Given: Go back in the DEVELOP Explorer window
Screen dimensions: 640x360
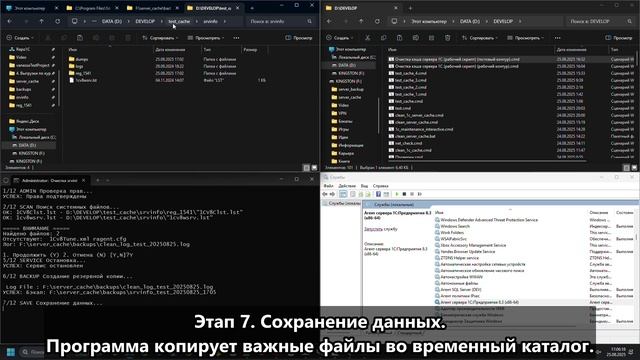Looking at the screenshot, I should click(329, 21).
